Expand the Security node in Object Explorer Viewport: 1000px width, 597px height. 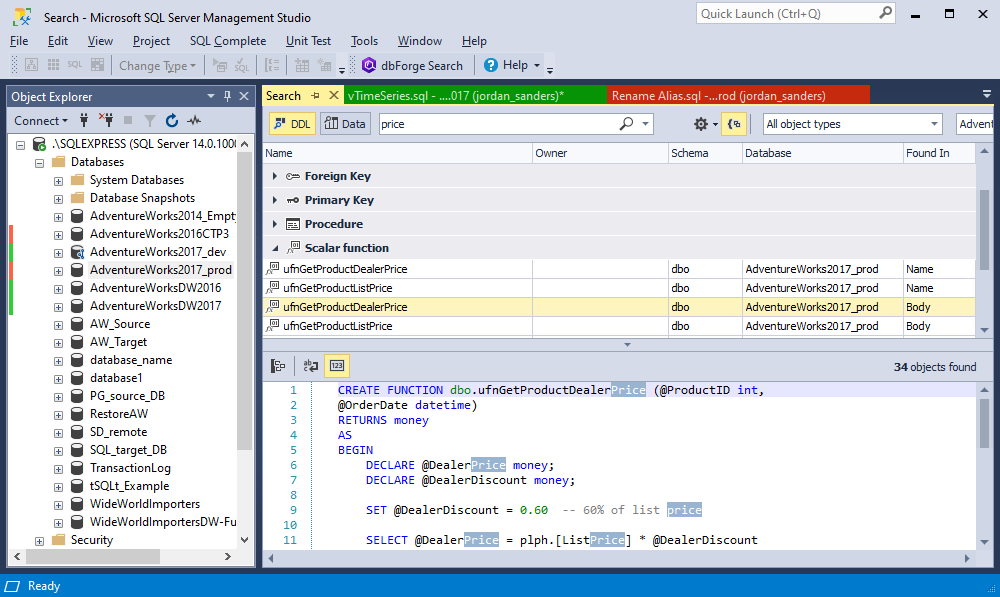40,540
